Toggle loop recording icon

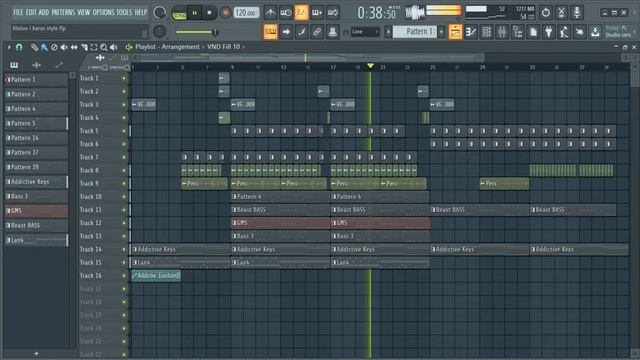point(333,13)
